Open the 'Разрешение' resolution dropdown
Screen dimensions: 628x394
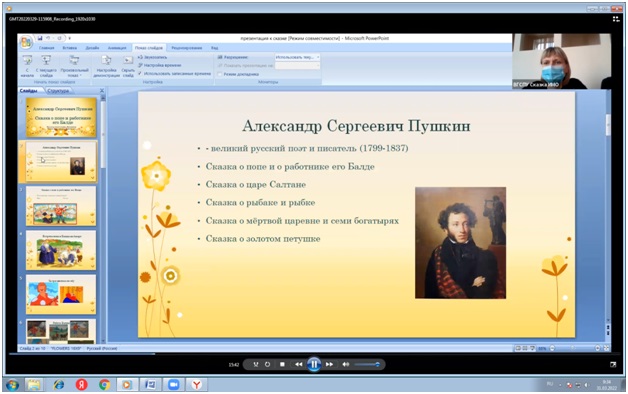297,57
